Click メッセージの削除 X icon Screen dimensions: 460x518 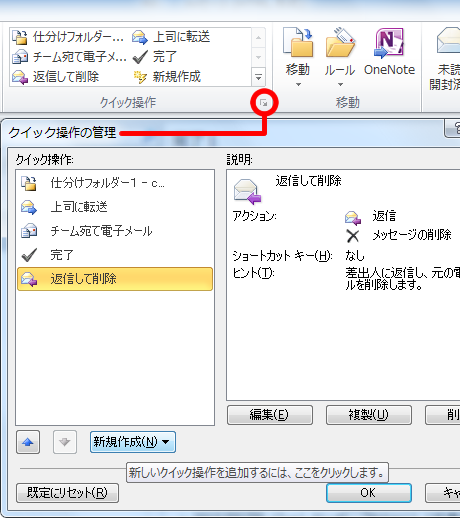click(x=353, y=236)
